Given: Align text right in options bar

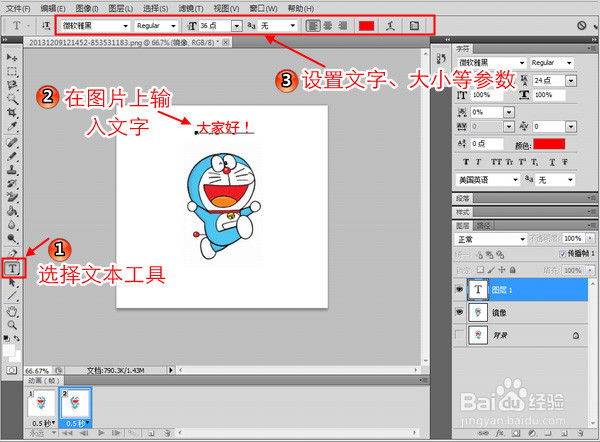Looking at the screenshot, I should point(342,26).
